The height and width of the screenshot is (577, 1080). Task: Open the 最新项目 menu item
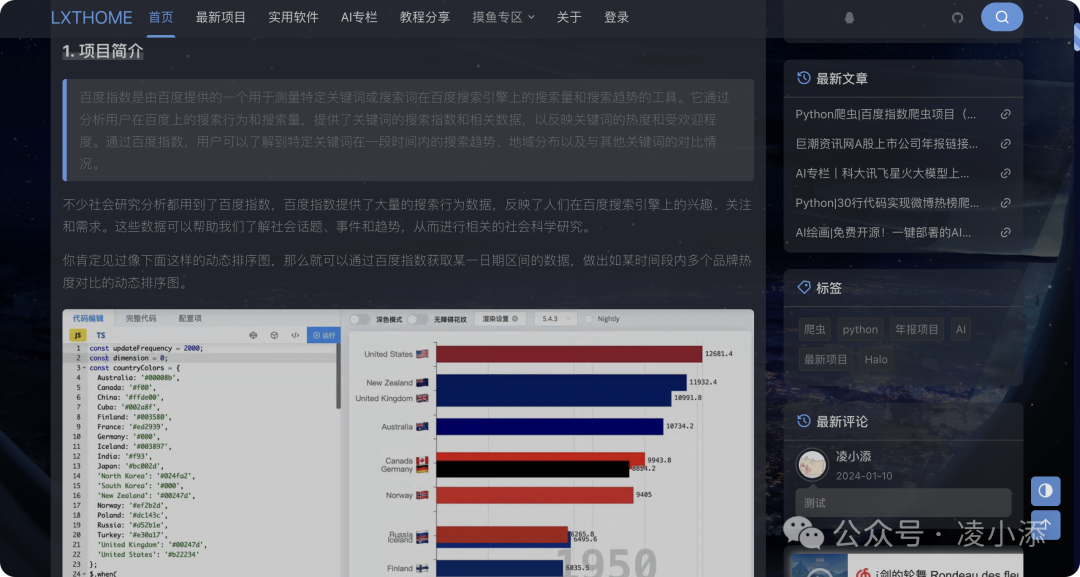pos(220,17)
